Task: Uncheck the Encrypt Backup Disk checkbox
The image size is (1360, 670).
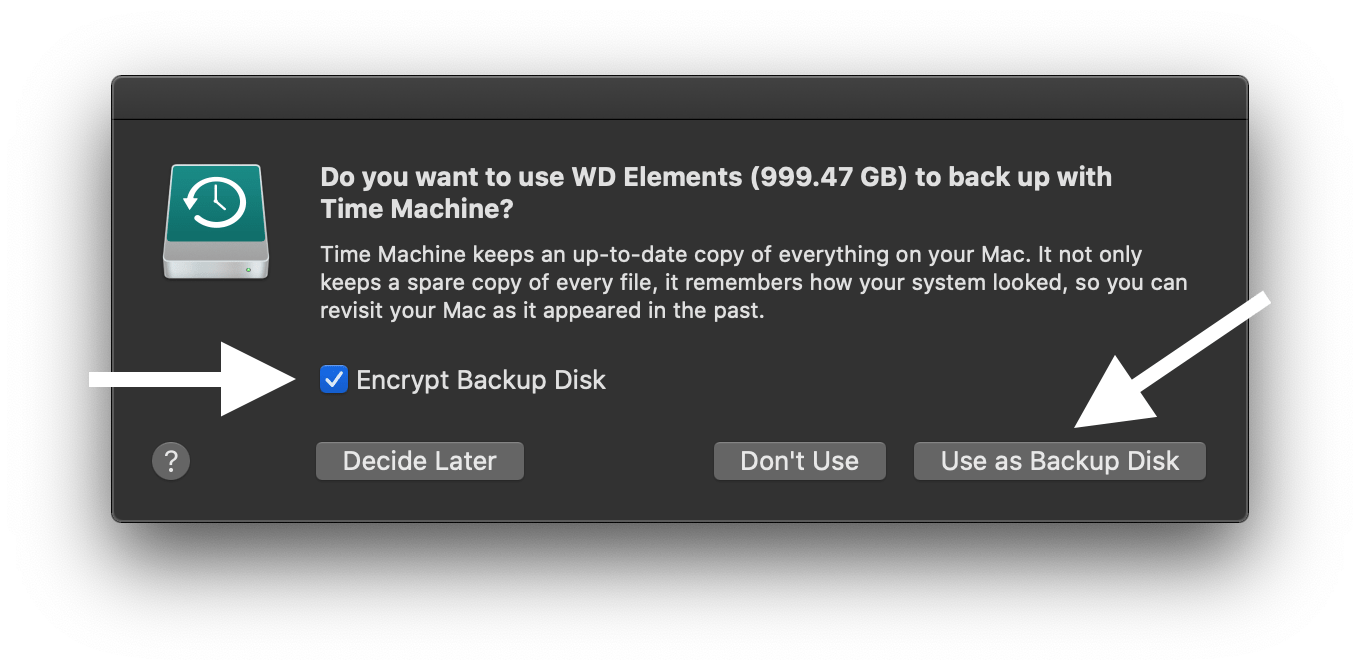Action: click(334, 380)
